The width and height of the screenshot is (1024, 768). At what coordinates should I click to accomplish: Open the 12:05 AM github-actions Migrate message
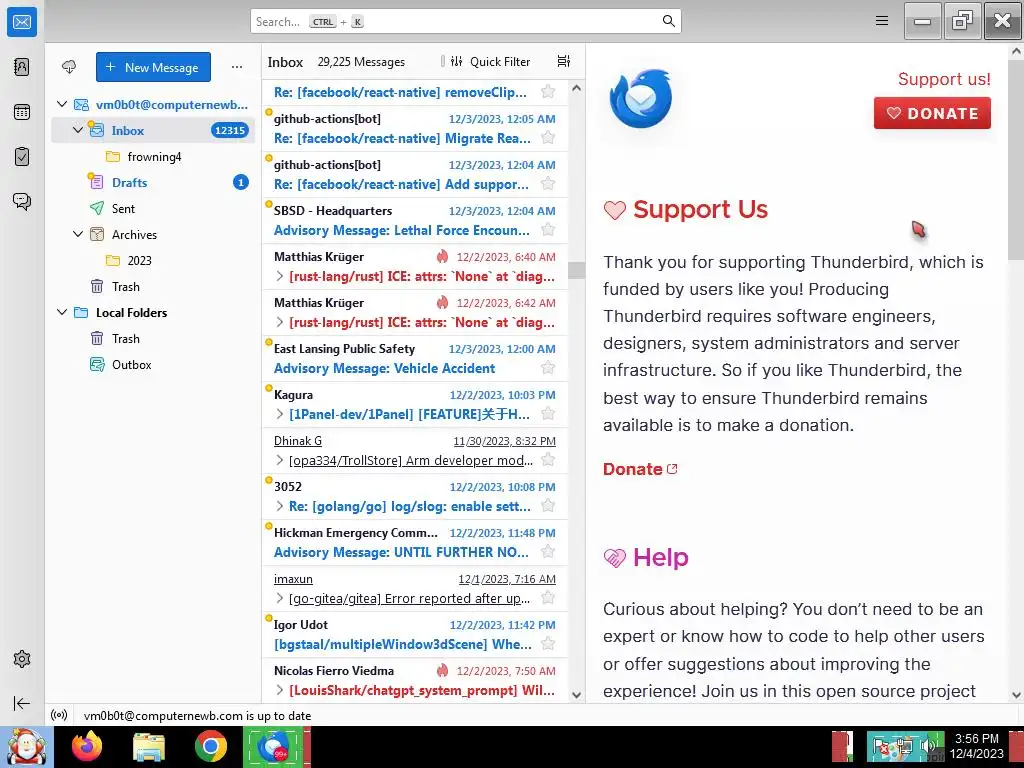pyautogui.click(x=415, y=129)
